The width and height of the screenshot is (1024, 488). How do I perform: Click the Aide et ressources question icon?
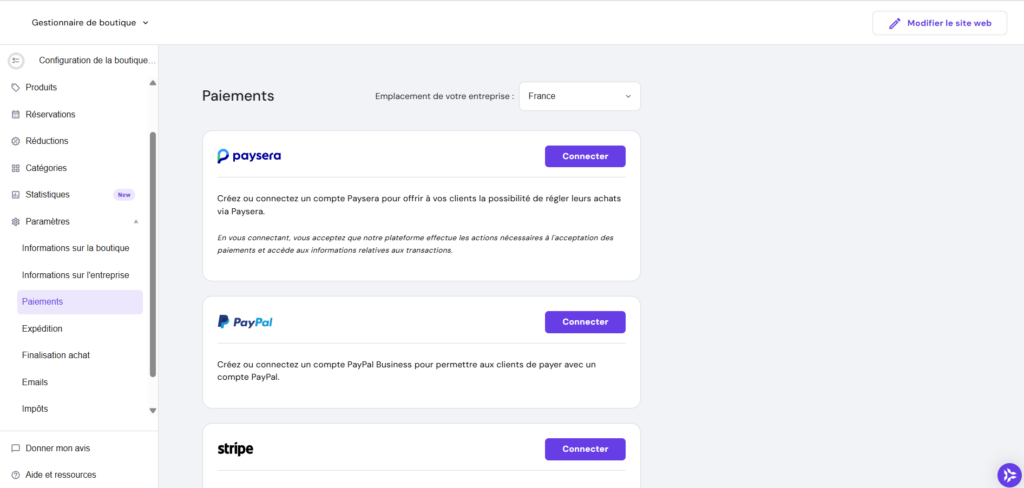pyautogui.click(x=15, y=475)
